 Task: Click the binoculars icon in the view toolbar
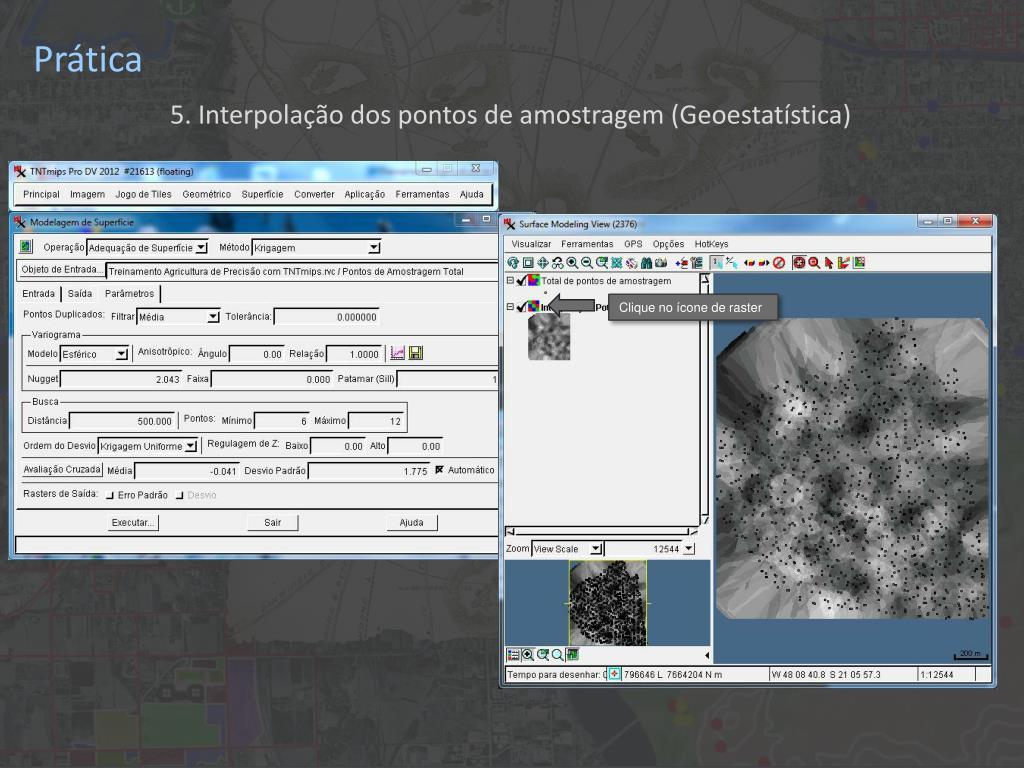click(647, 263)
